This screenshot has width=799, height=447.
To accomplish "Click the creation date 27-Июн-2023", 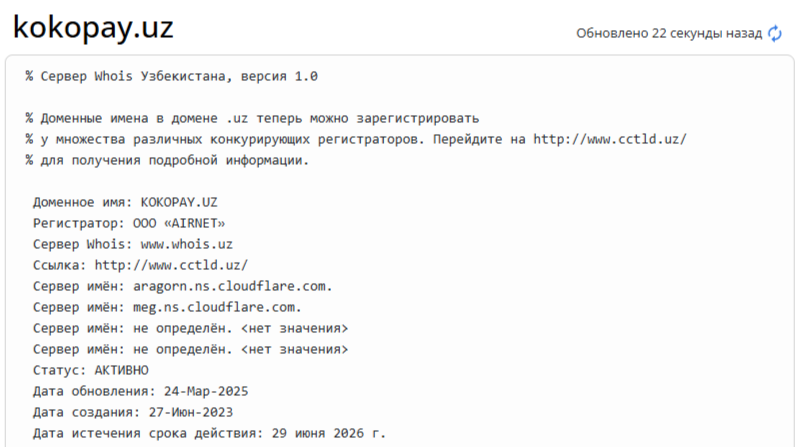I will click(193, 411).
